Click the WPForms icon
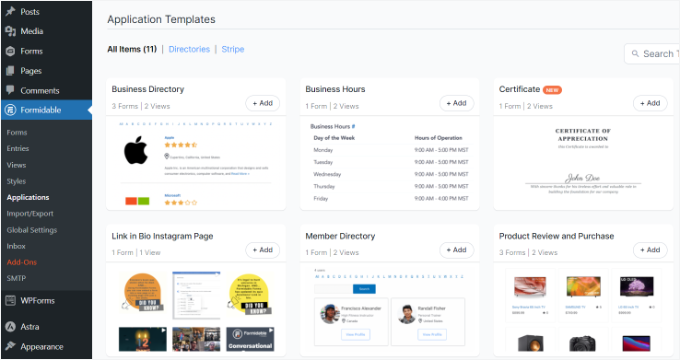 (x=10, y=301)
